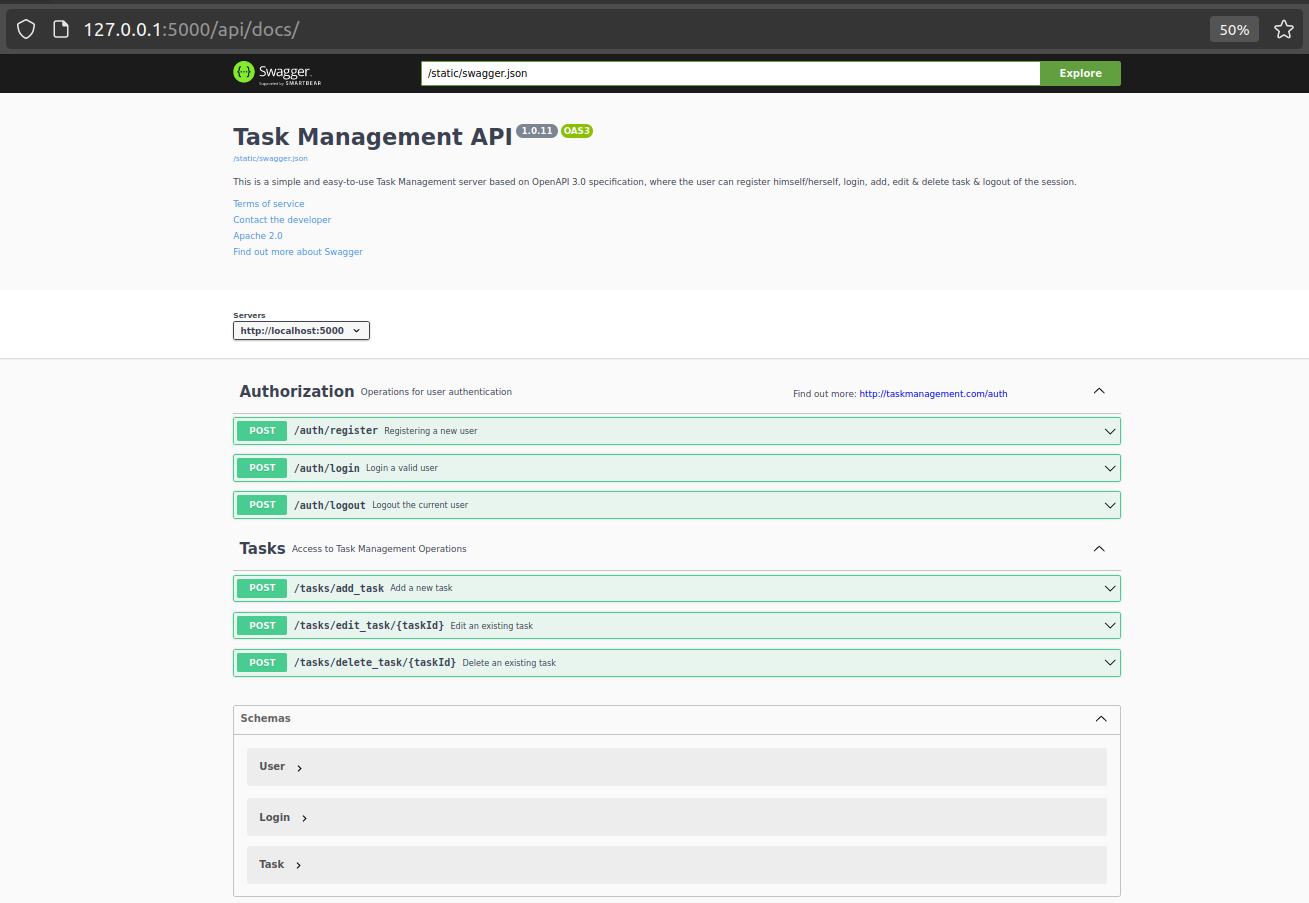Collapse the Schemas section arrow
The height and width of the screenshot is (903, 1309).
click(x=1101, y=719)
